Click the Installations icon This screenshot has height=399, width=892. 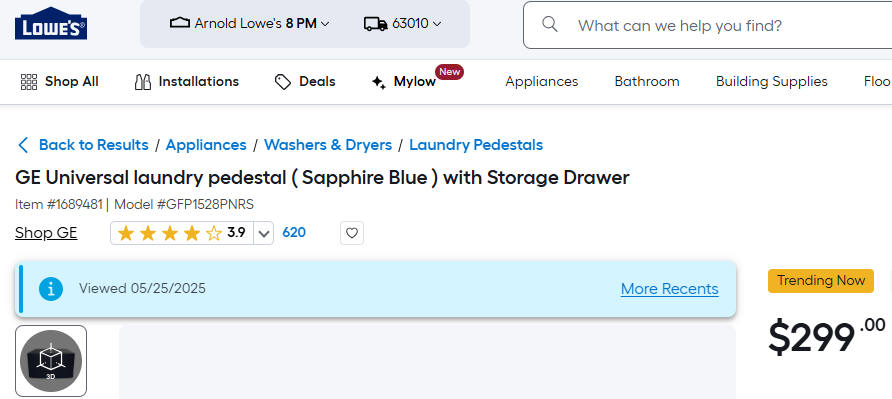[x=143, y=82]
